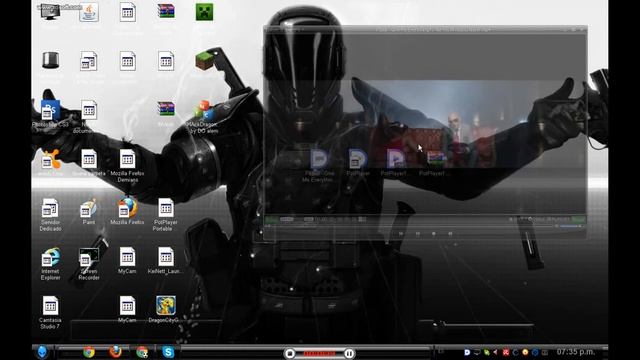
Task: Open the Screen Recorder desktop shortcut
Action: point(89,257)
